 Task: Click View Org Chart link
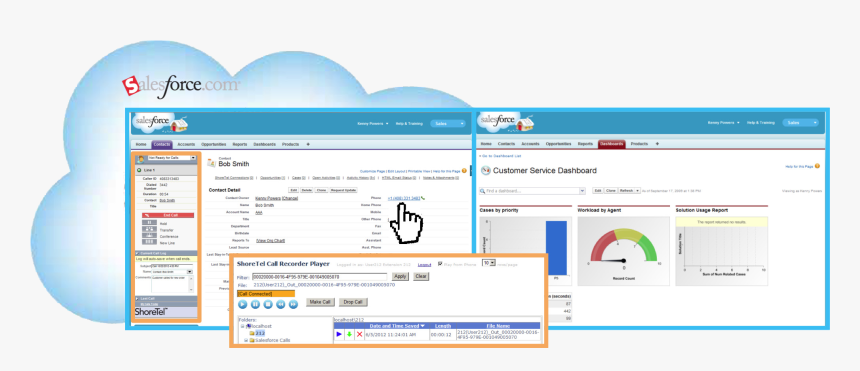point(270,240)
